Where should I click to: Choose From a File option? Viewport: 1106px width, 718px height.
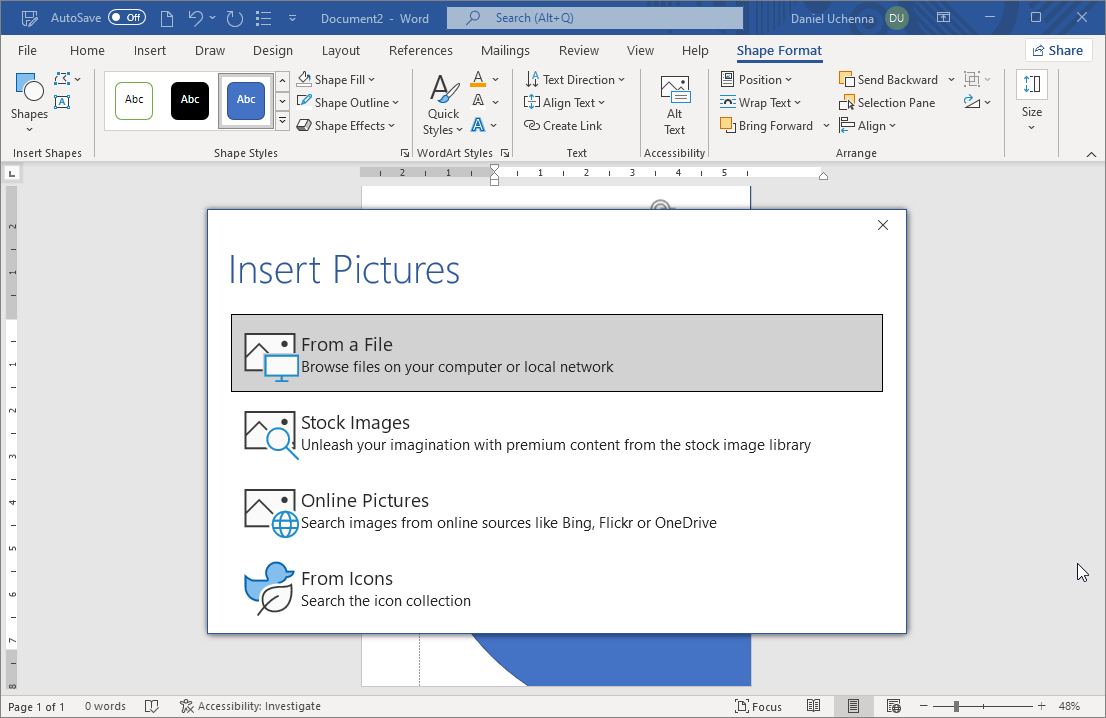(557, 353)
